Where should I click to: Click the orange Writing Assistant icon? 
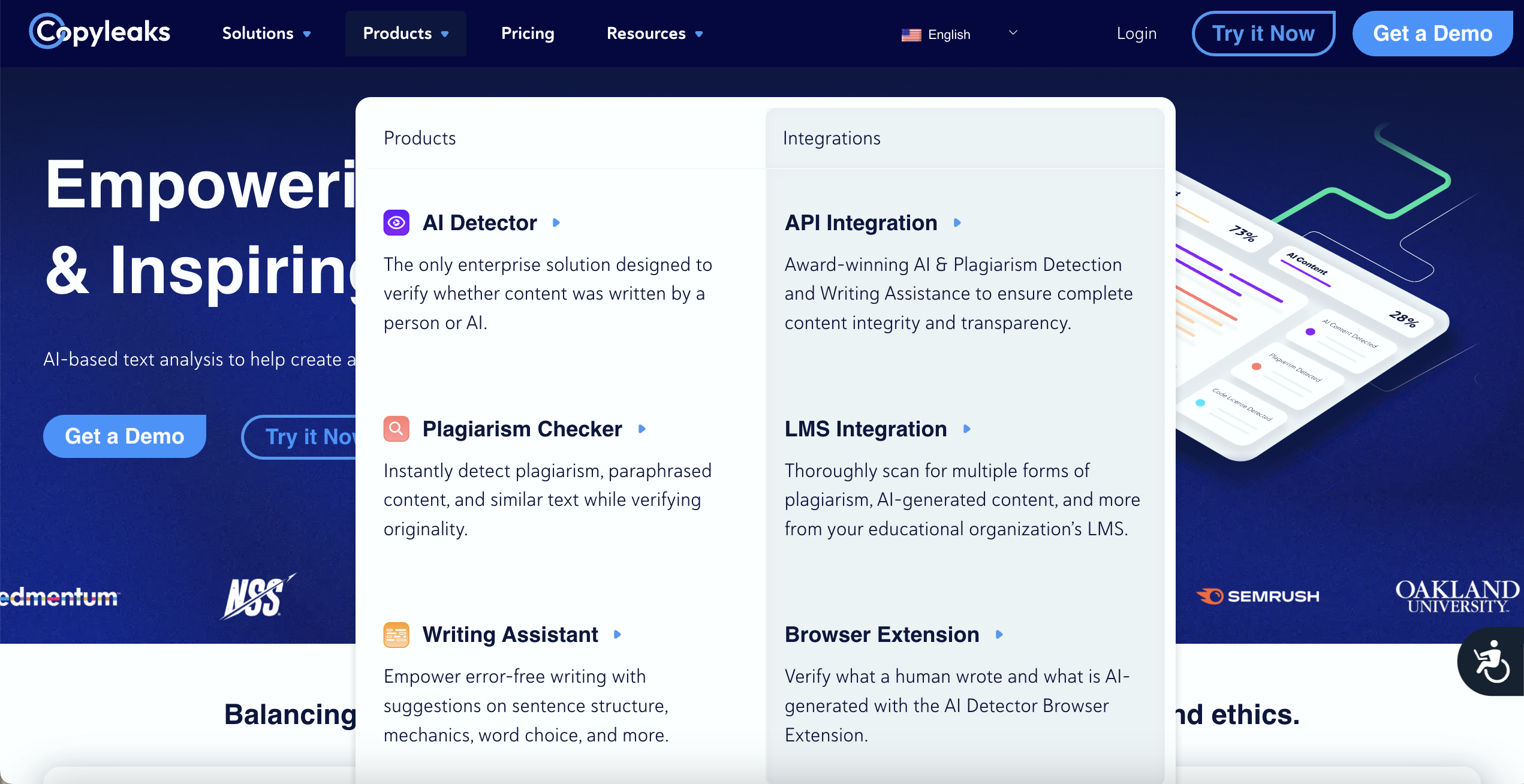pos(396,635)
